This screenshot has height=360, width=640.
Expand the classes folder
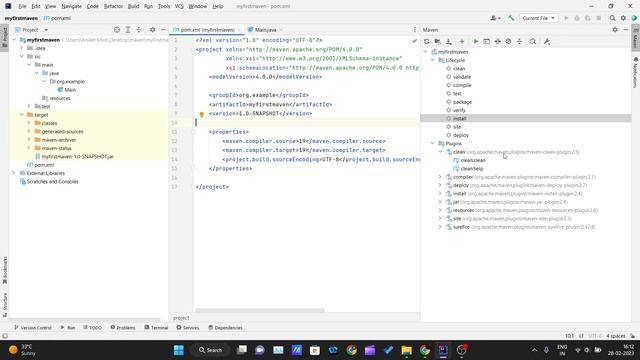29,123
